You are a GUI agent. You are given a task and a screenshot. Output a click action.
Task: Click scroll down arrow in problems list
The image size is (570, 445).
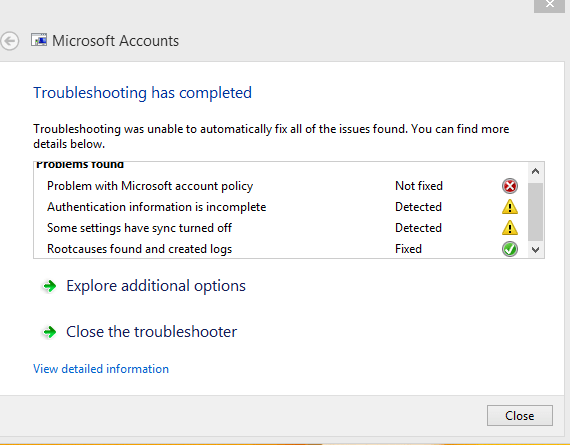pyautogui.click(x=535, y=250)
